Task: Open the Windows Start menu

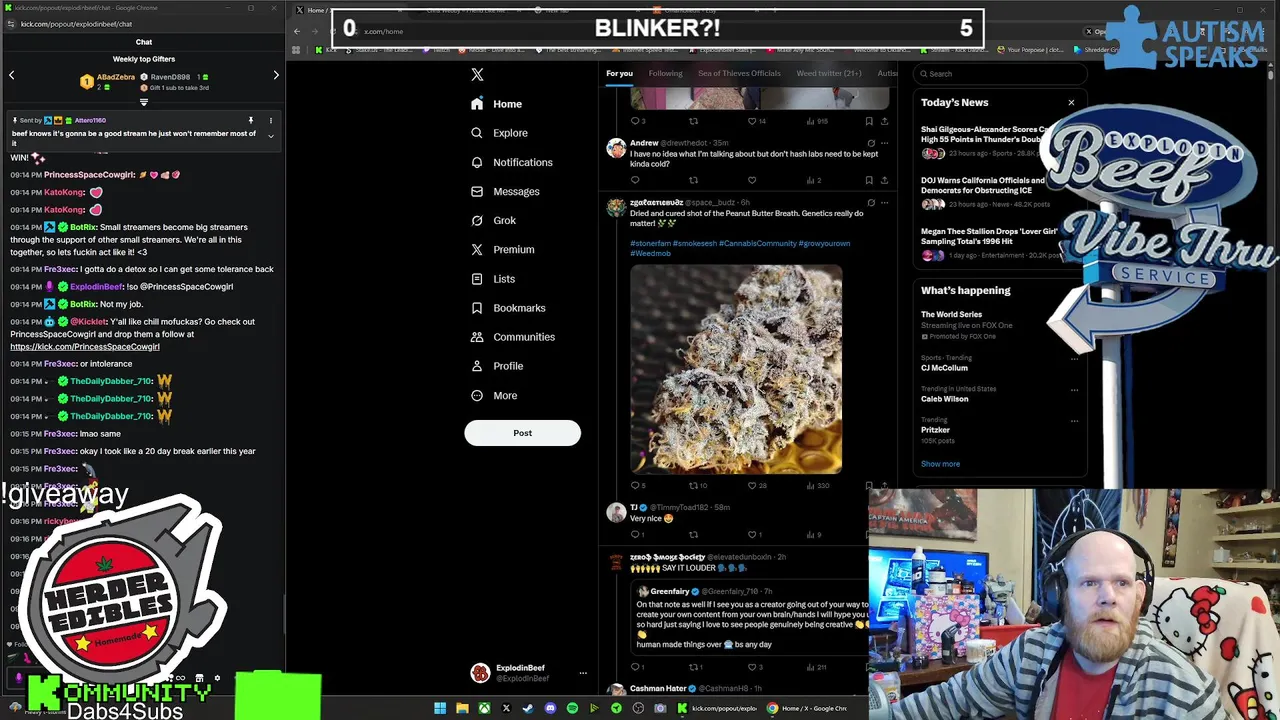Action: coord(439,708)
